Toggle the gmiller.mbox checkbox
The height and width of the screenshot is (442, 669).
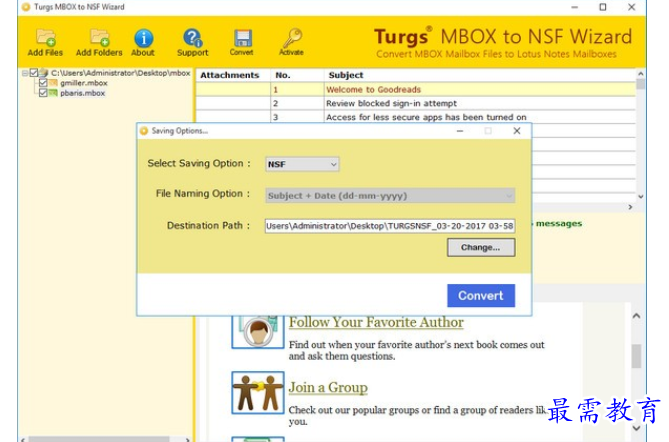(x=43, y=83)
